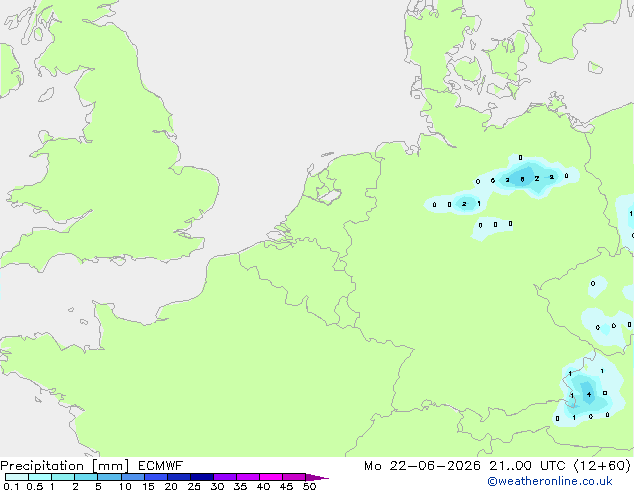Select the 35–40 mm violet legend swatch
Screen dimensions: 634x490
tap(248, 477)
